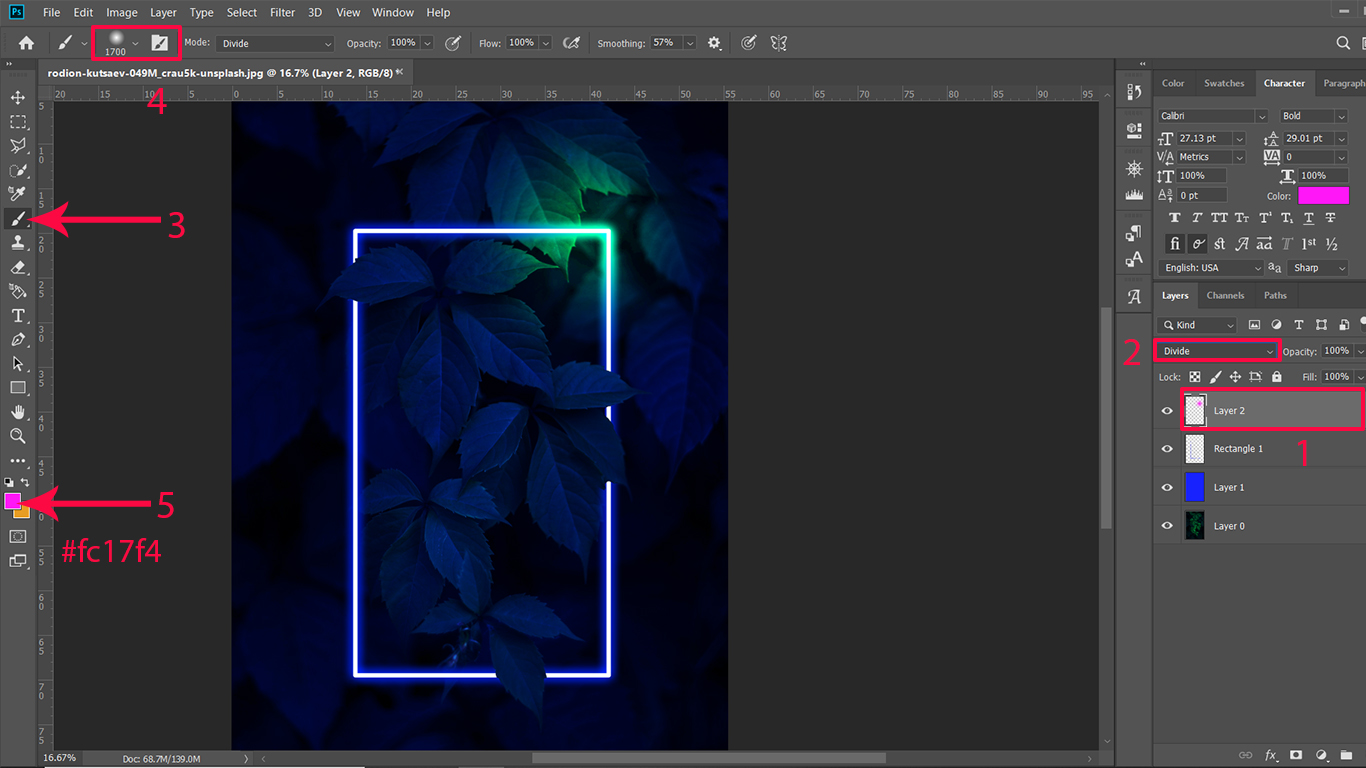Select the Clone Stamp tool
This screenshot has height=768, width=1366.
pyautogui.click(x=18, y=243)
